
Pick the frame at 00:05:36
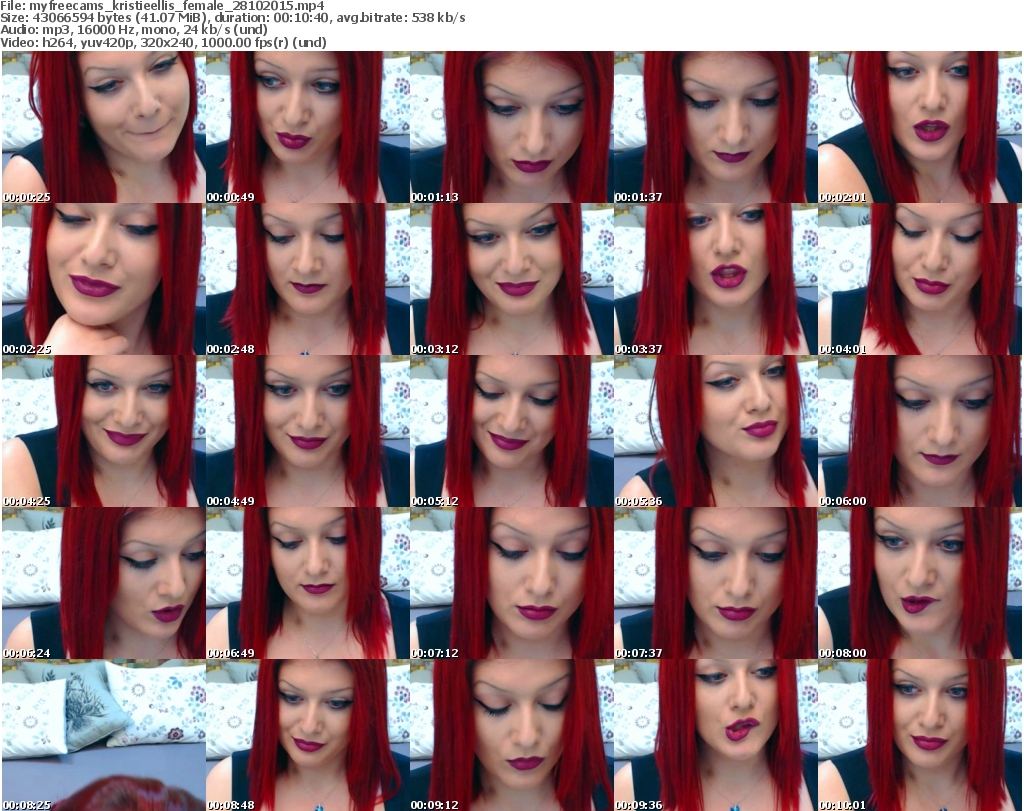[x=715, y=432]
